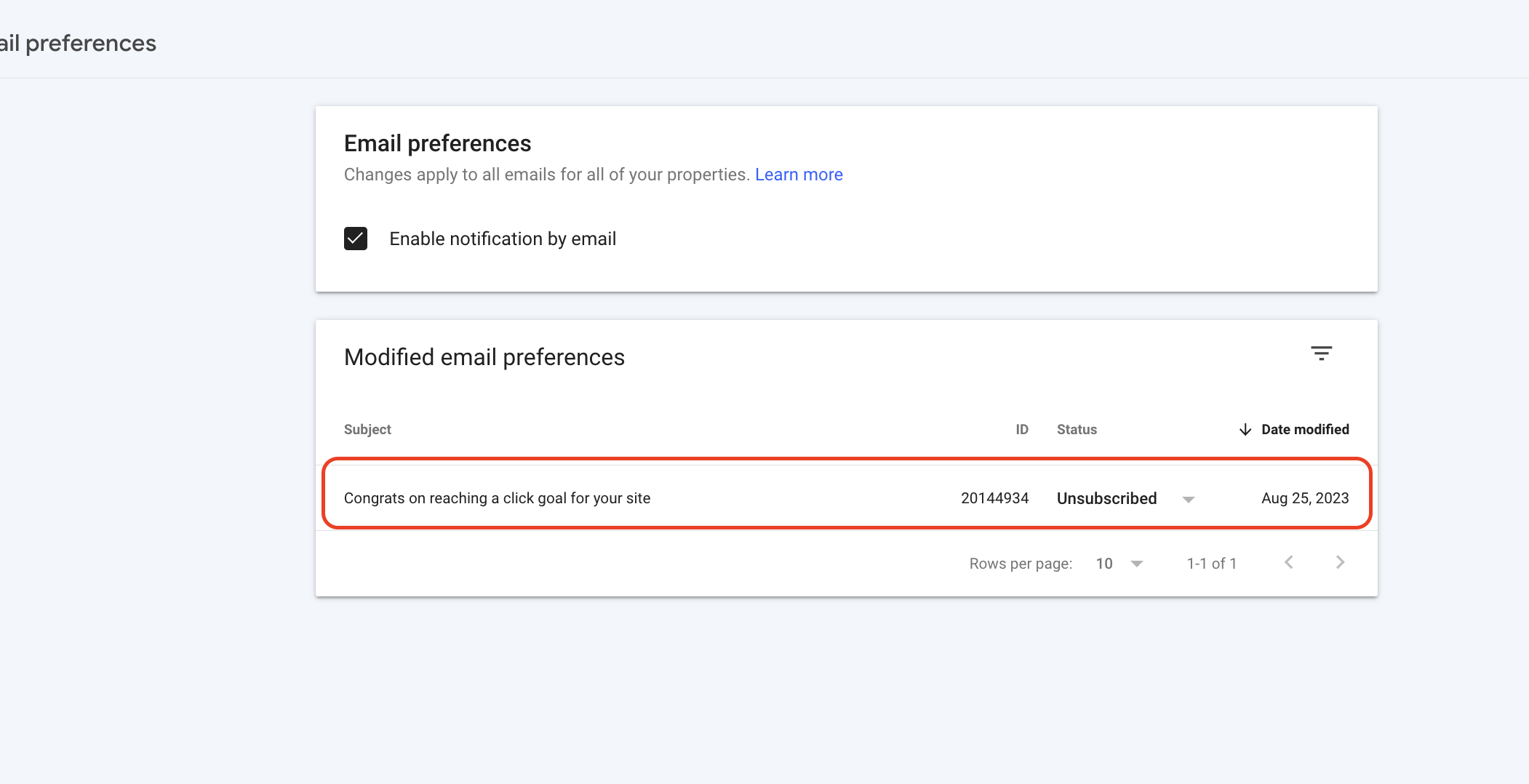This screenshot has width=1529, height=784.
Task: Select the 'Congrats on reaching a click goal' subject
Action: click(497, 498)
